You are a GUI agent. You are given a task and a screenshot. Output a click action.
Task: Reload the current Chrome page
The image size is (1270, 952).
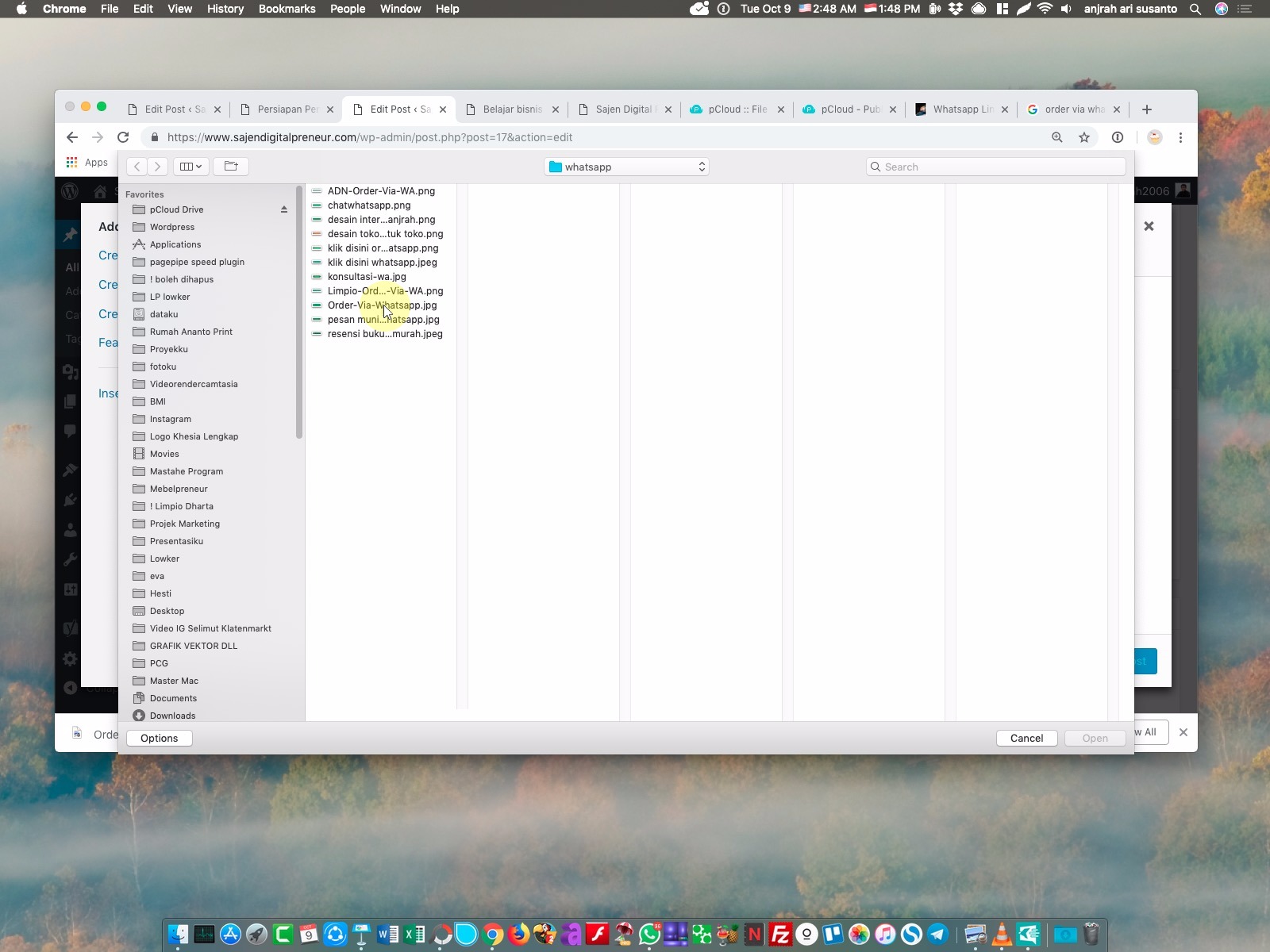point(123,137)
